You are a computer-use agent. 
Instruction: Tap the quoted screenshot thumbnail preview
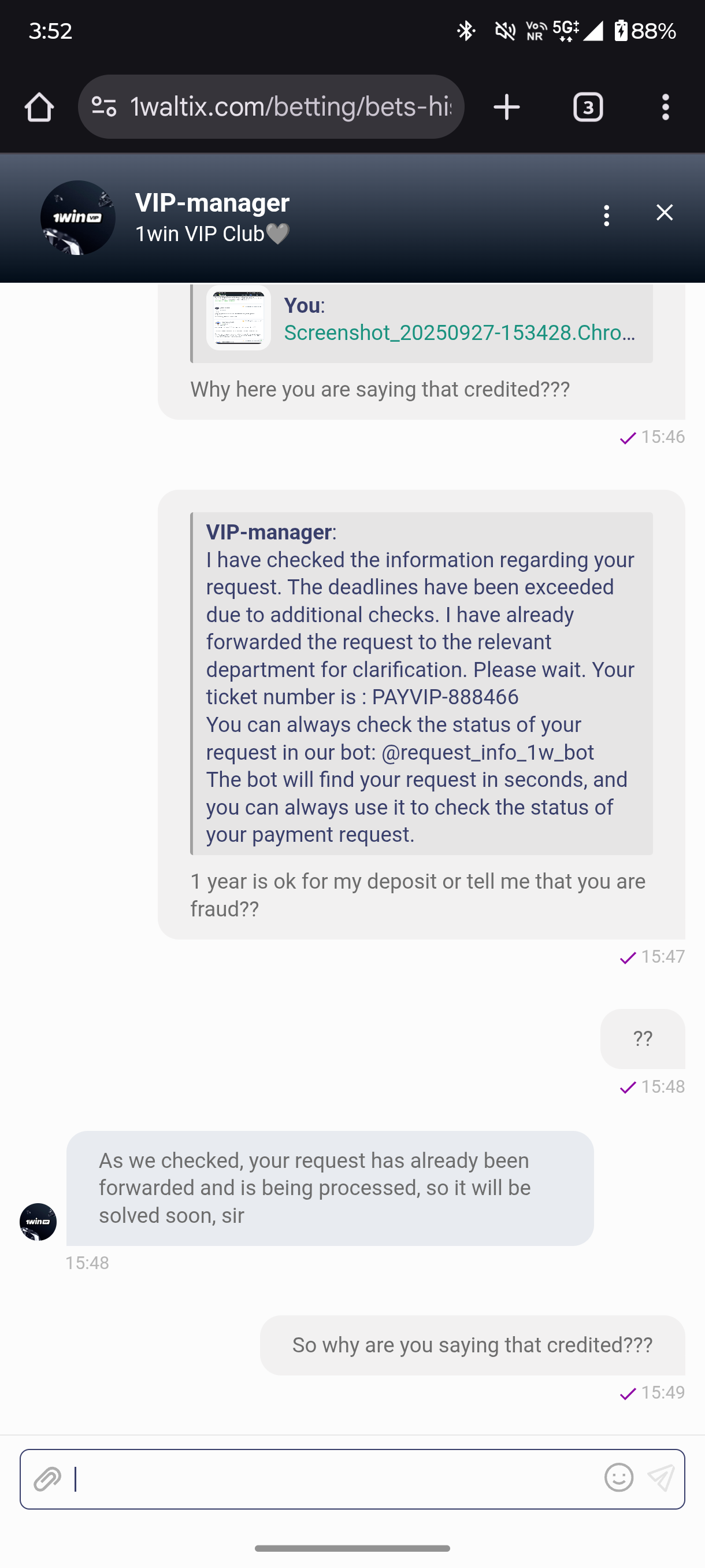tap(239, 319)
